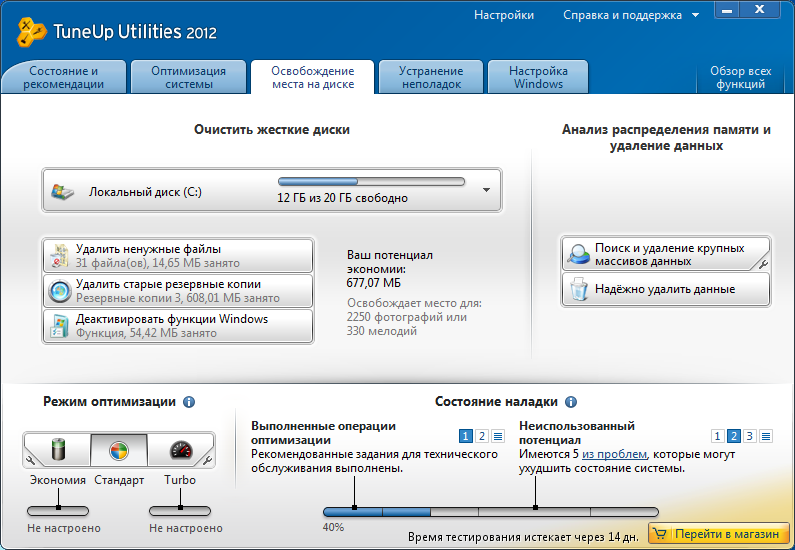Open the Справка и поддержка menu
The width and height of the screenshot is (795, 550).
click(x=622, y=15)
